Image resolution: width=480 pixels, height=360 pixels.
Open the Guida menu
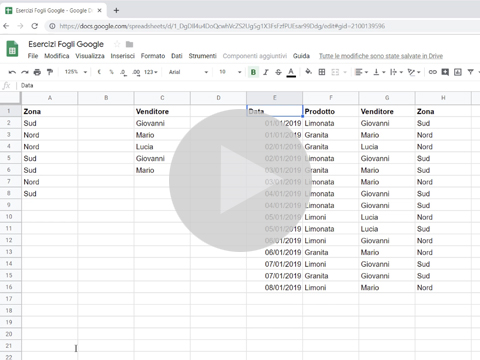(301, 56)
